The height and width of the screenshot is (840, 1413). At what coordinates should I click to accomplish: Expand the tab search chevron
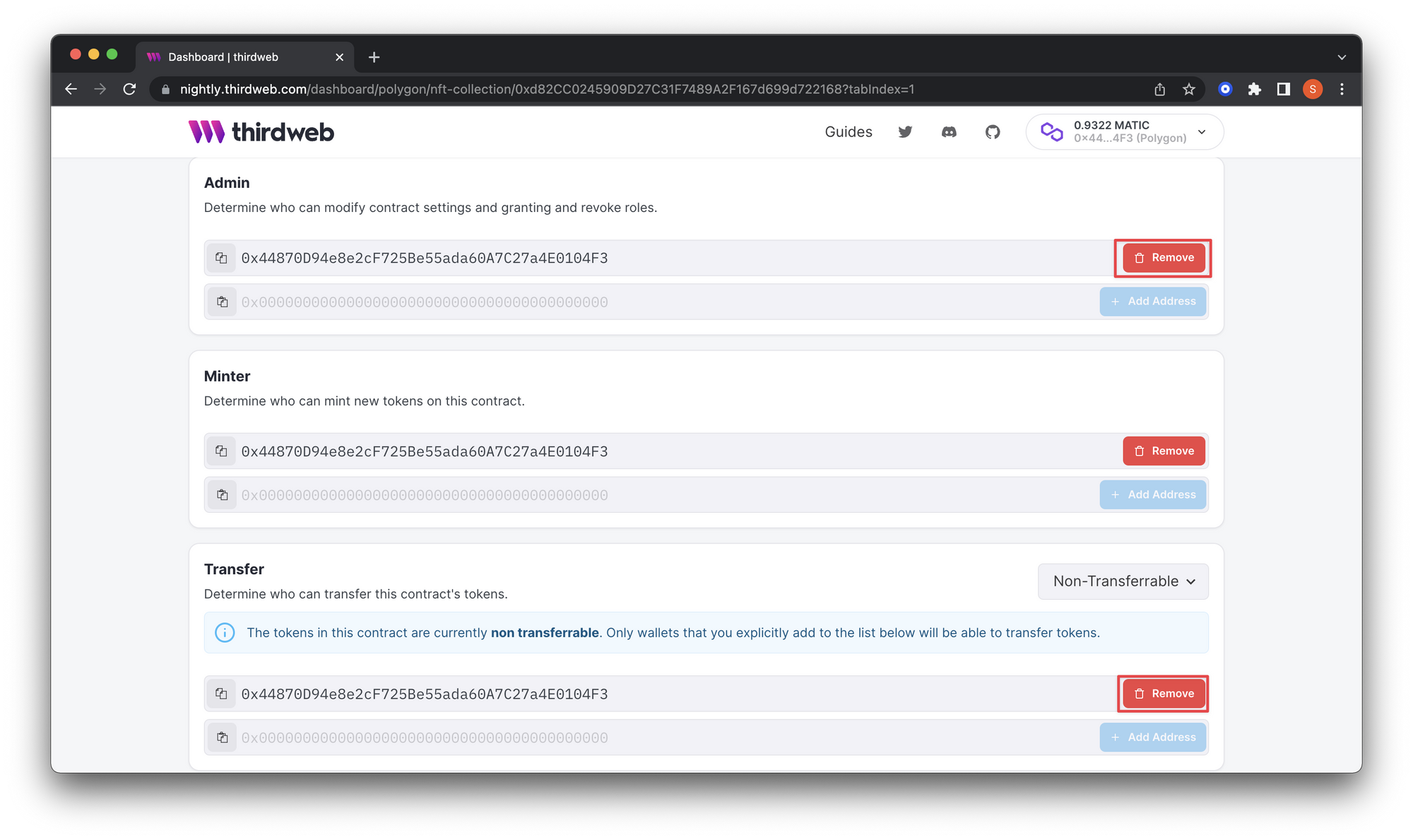pos(1342,57)
